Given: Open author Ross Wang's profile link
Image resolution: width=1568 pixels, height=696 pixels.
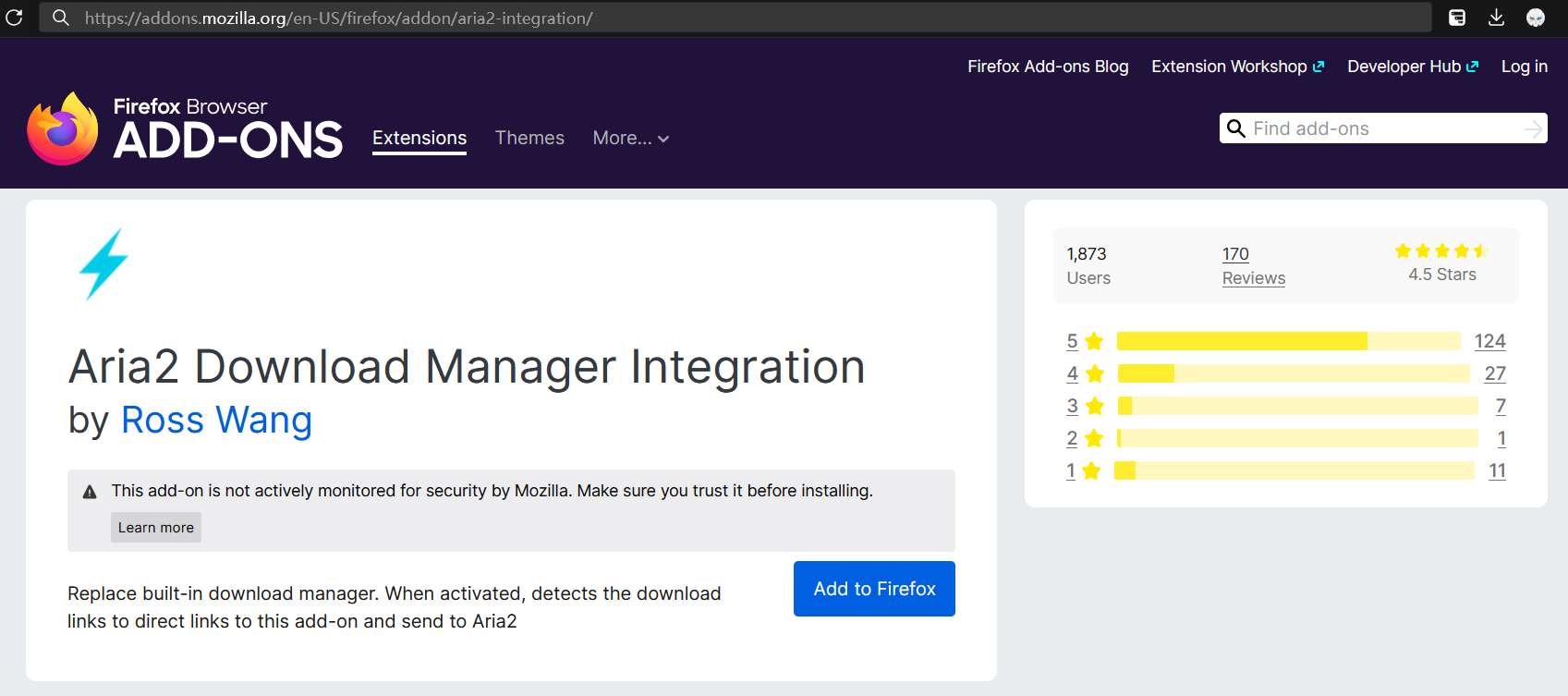Looking at the screenshot, I should [216, 421].
